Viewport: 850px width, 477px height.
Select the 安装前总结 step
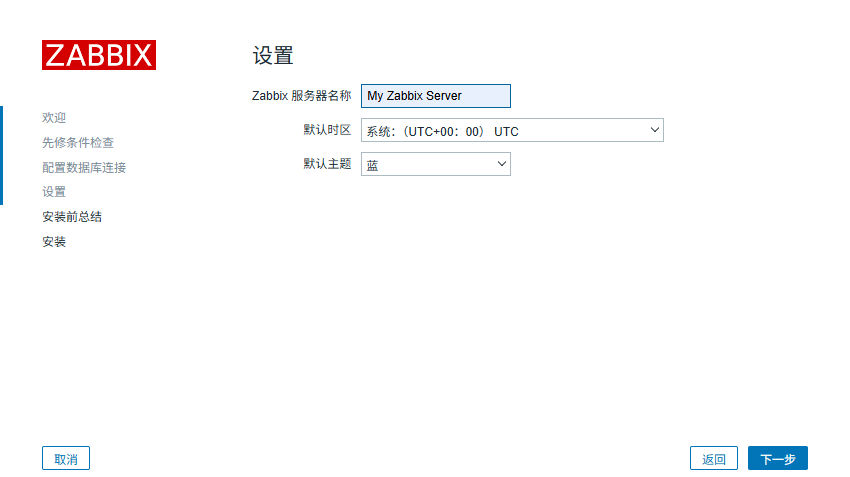click(x=72, y=217)
